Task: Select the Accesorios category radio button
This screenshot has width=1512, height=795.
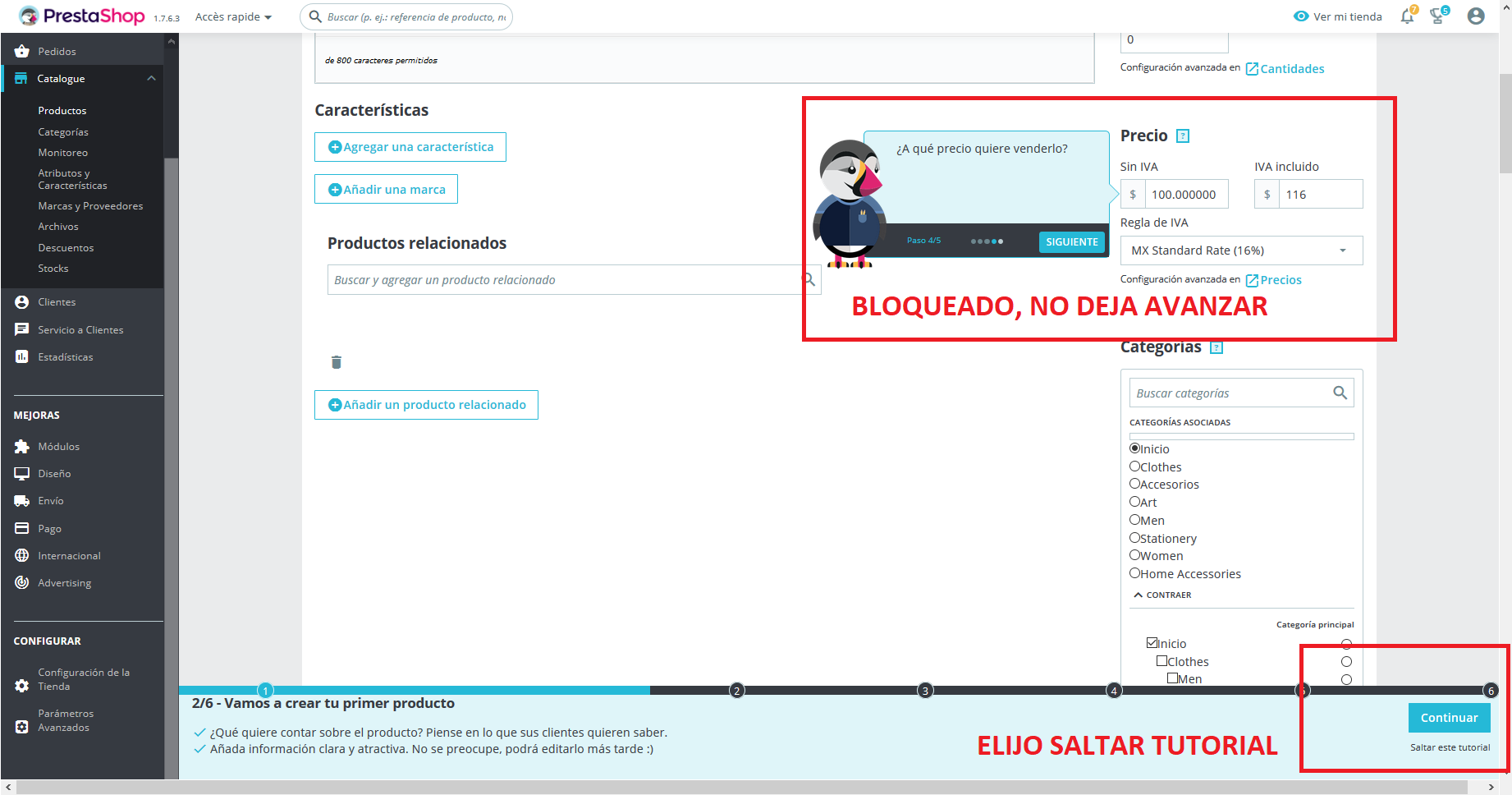Action: [x=1134, y=484]
